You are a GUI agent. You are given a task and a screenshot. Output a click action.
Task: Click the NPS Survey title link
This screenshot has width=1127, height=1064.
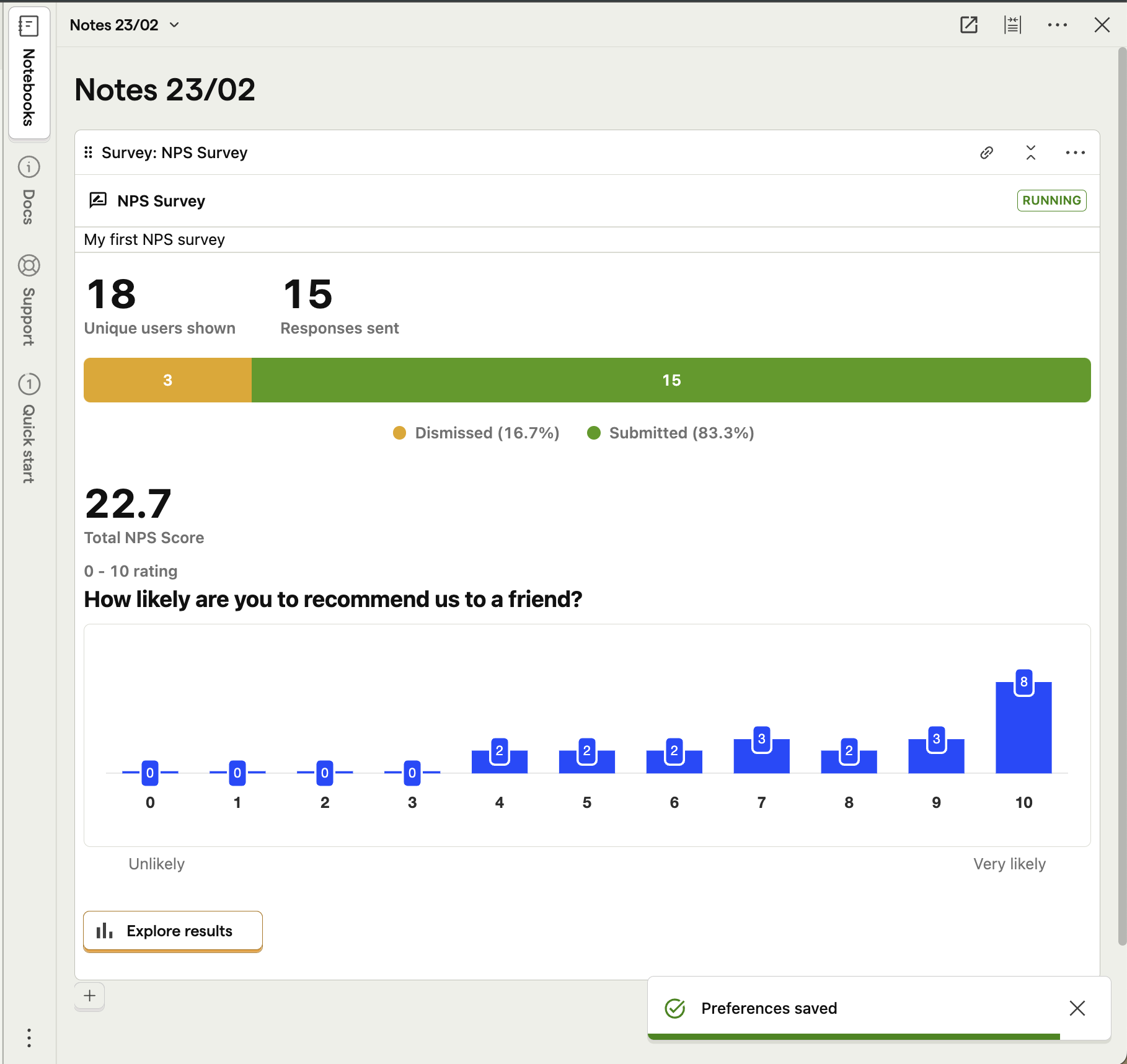(161, 201)
